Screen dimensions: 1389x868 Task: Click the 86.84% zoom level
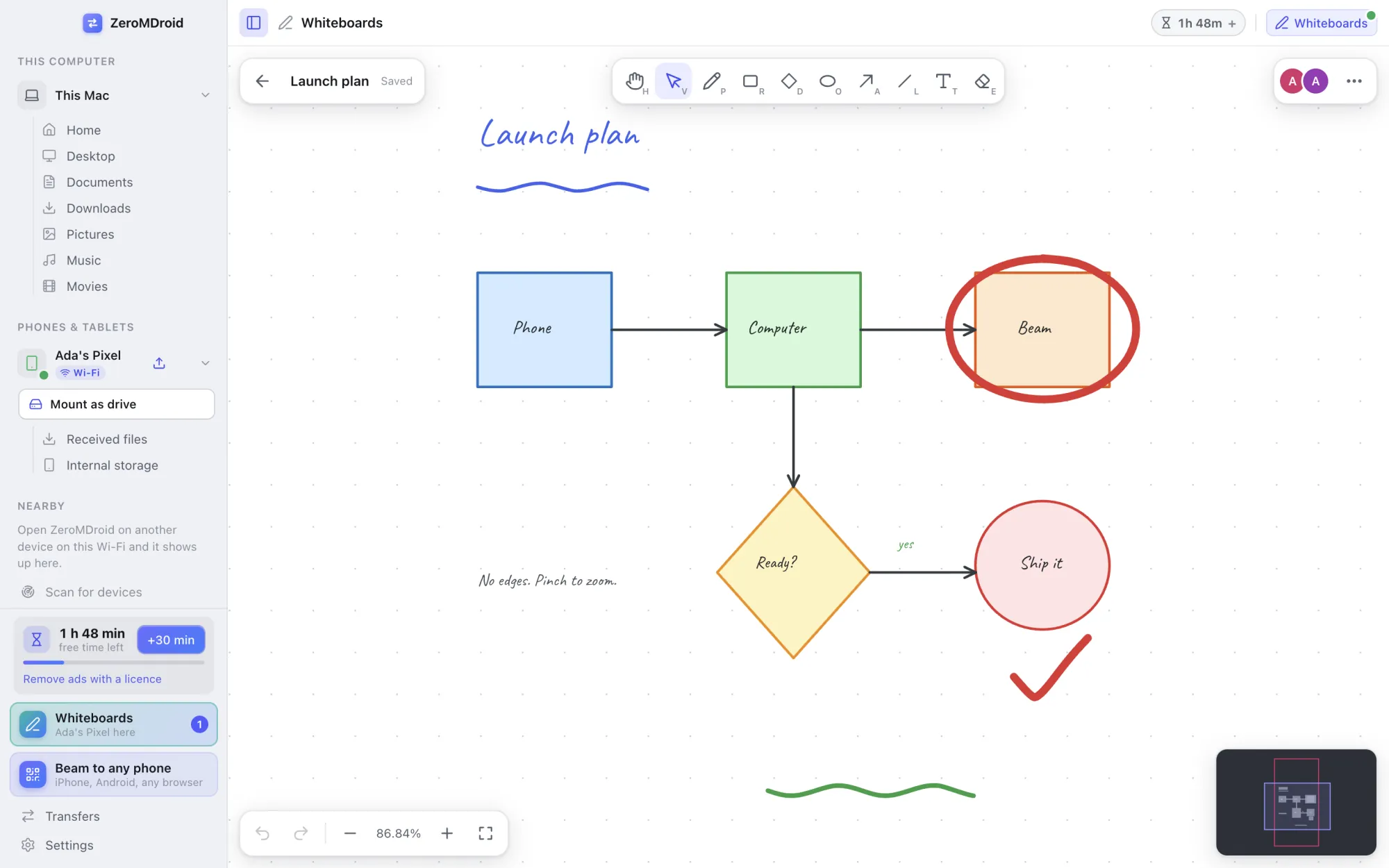[399, 833]
